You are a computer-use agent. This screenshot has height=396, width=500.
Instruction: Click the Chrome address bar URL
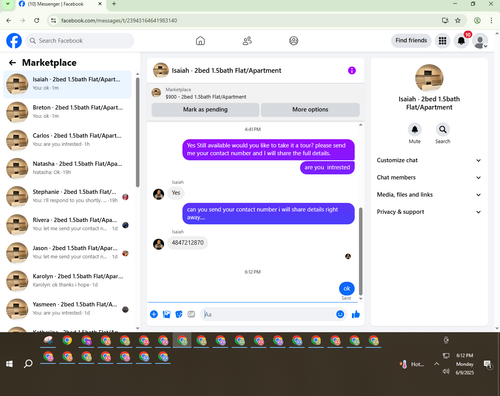tap(119, 20)
